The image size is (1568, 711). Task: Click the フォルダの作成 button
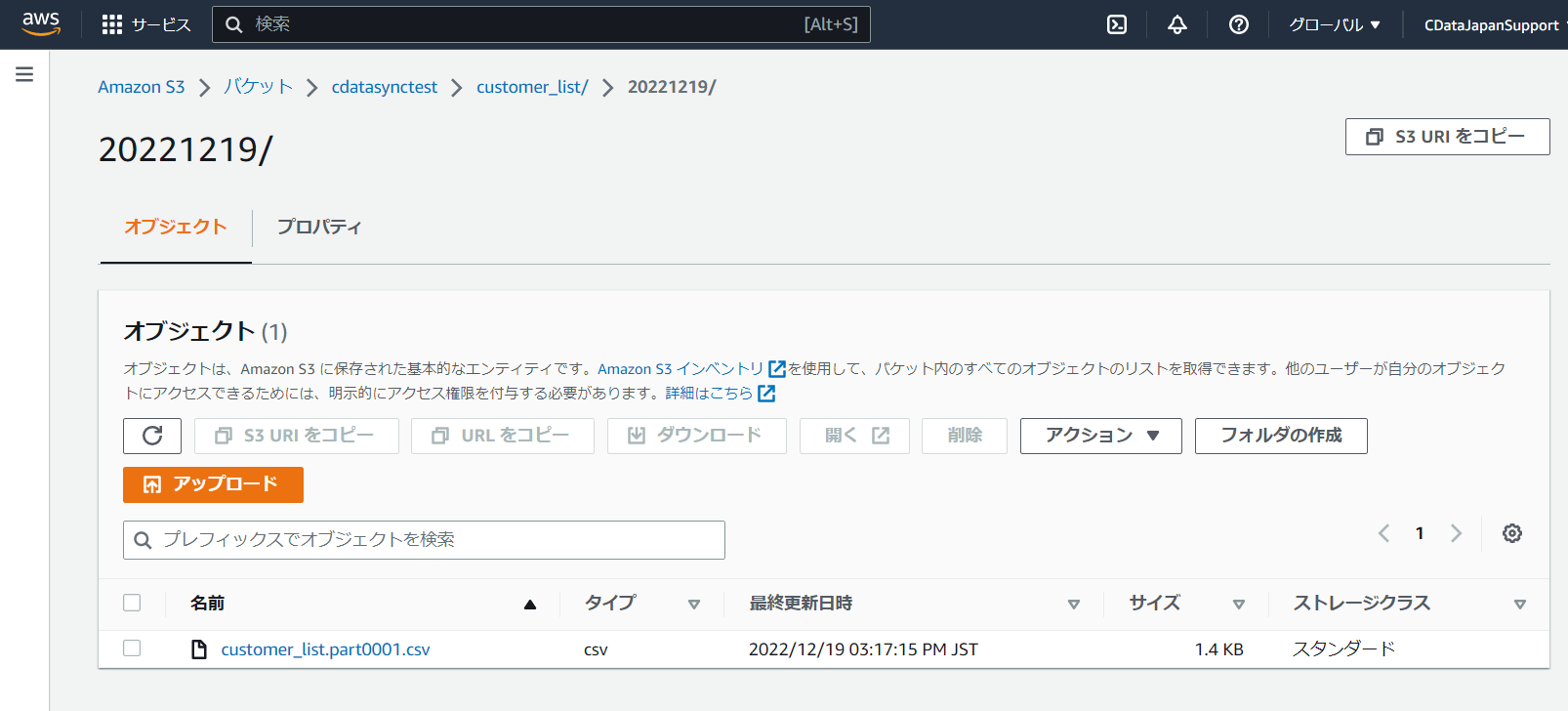1281,436
